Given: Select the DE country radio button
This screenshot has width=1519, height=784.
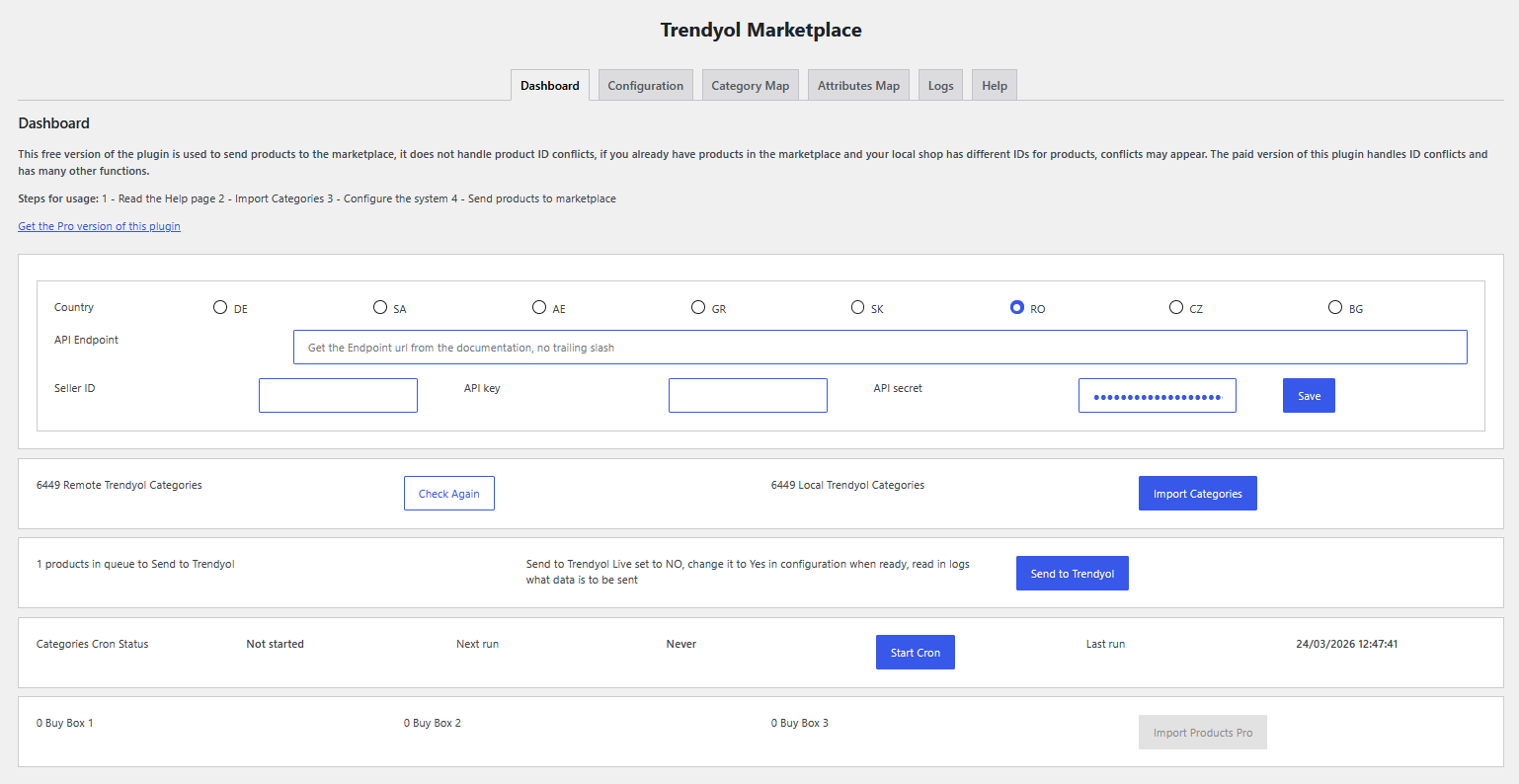Looking at the screenshot, I should (220, 307).
